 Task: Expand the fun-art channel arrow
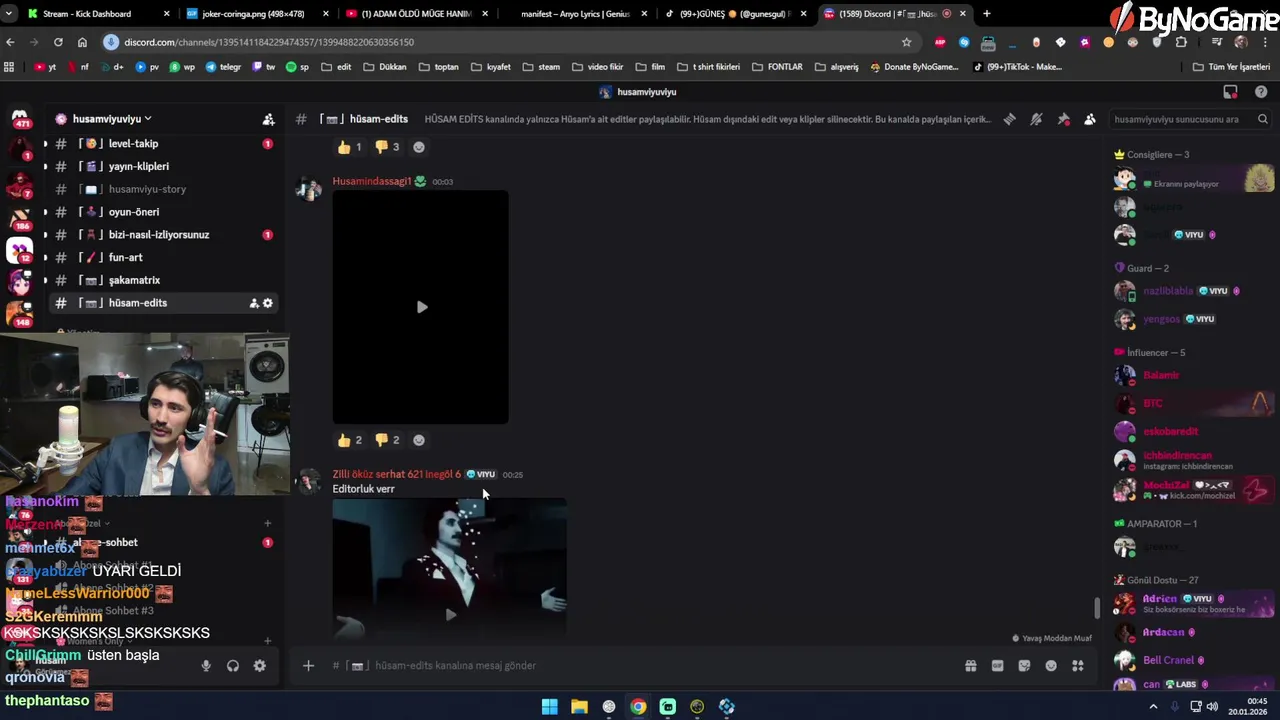(x=45, y=258)
